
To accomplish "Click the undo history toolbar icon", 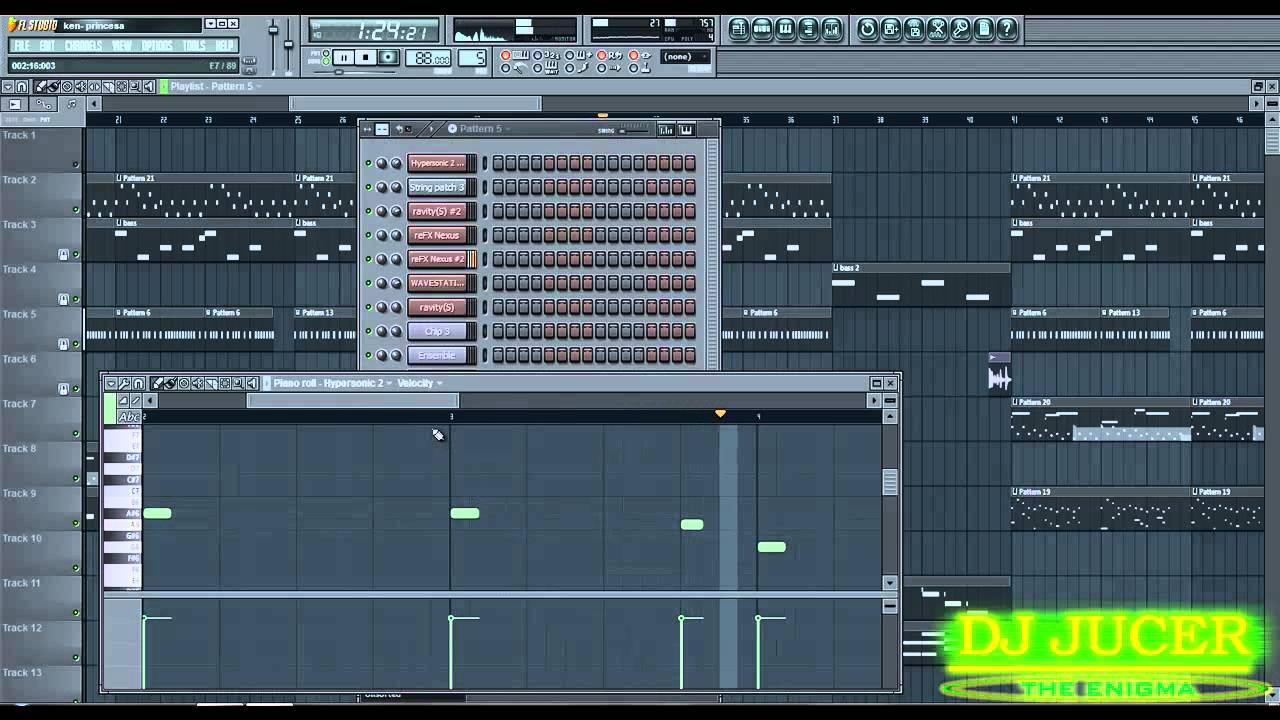I will point(868,29).
